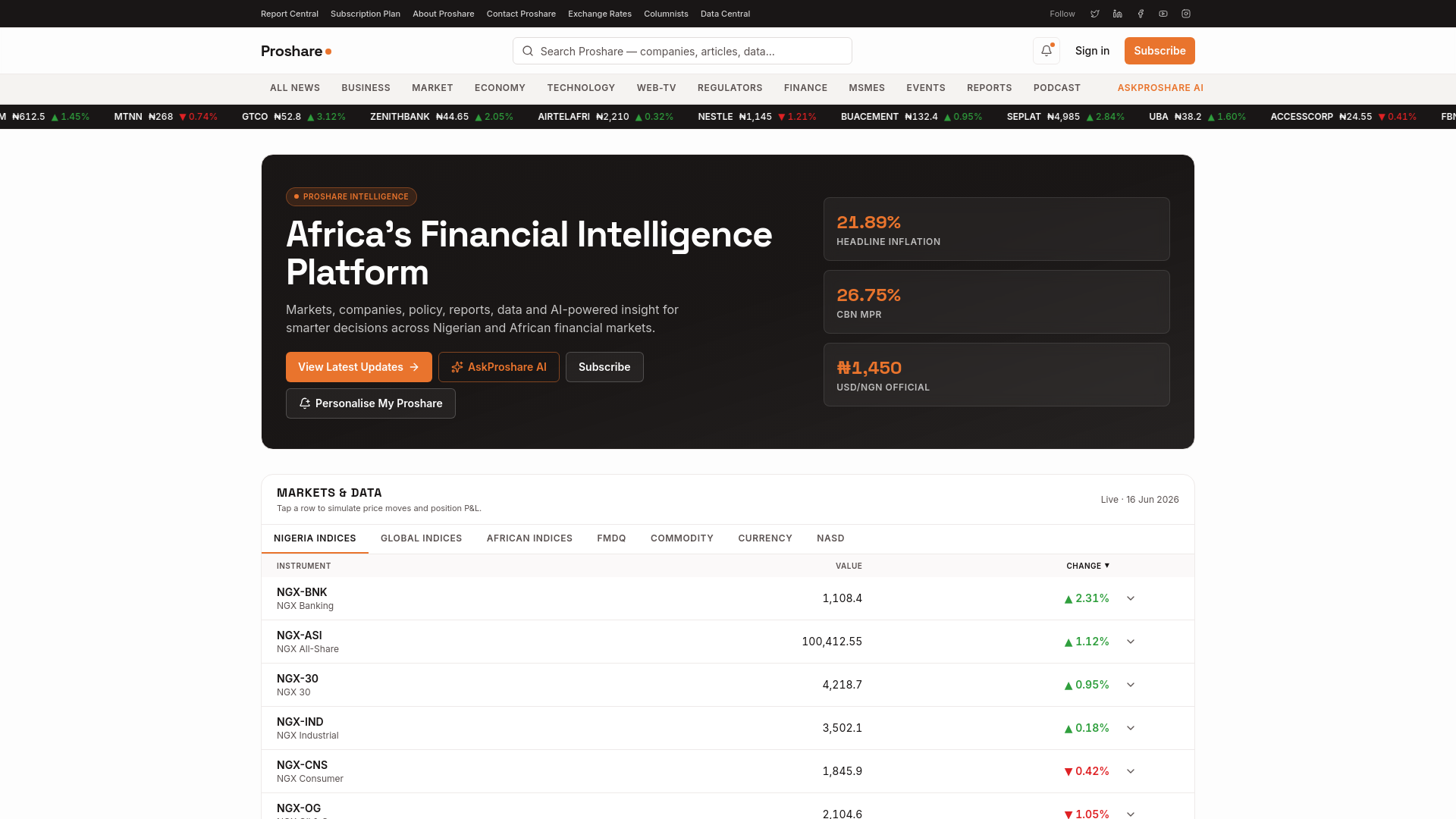Open AskProshare AI in nav bar
This screenshot has height=819, width=1456.
(x=1160, y=88)
